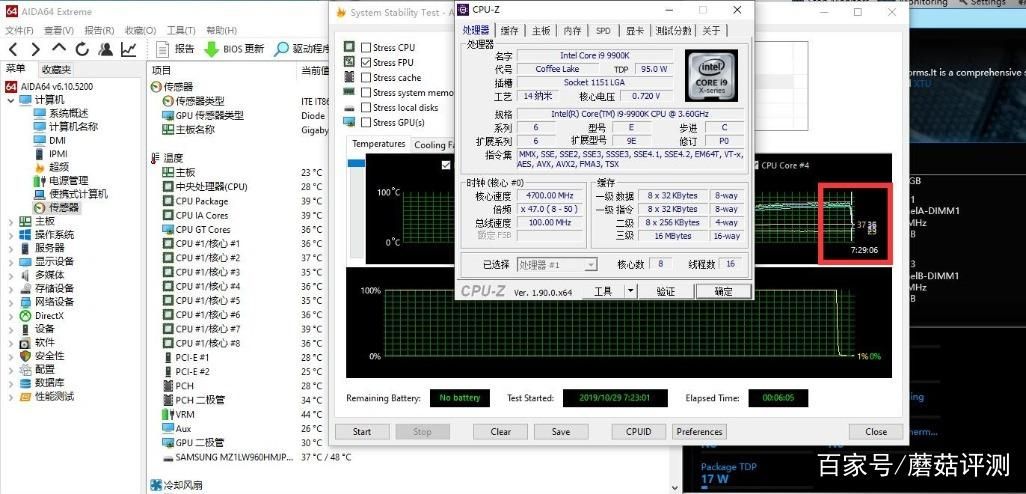
Task: Open the user profile icon in AIDA64 toolbar
Action: point(105,49)
